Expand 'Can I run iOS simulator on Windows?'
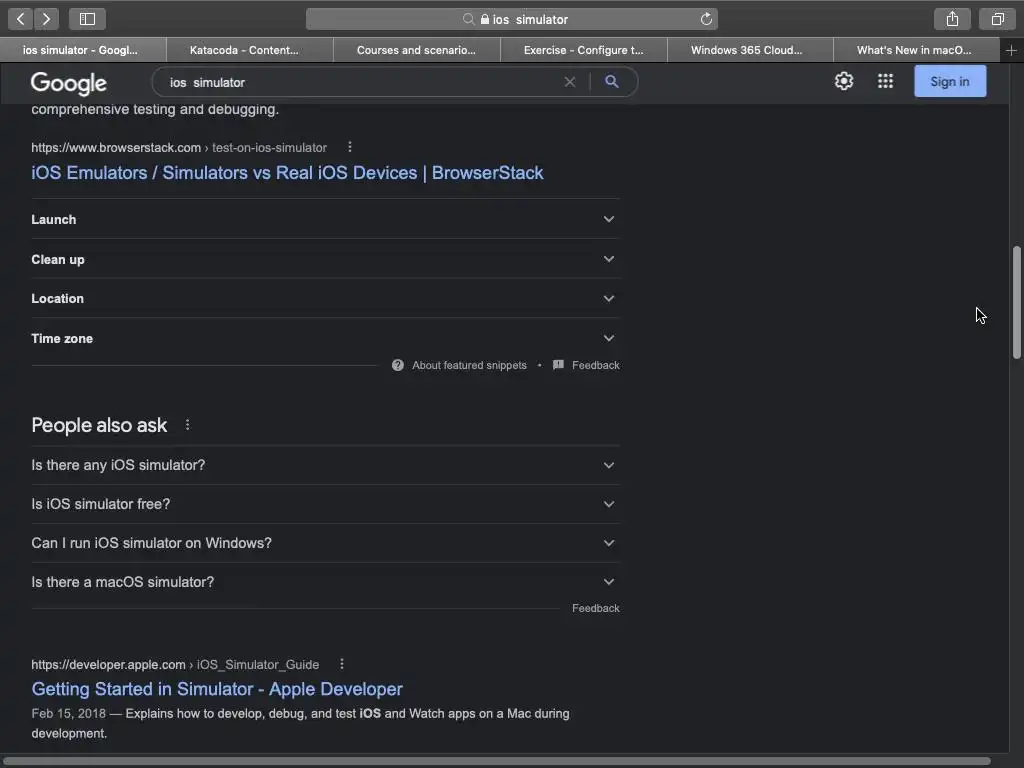Image resolution: width=1024 pixels, height=768 pixels. click(x=325, y=543)
